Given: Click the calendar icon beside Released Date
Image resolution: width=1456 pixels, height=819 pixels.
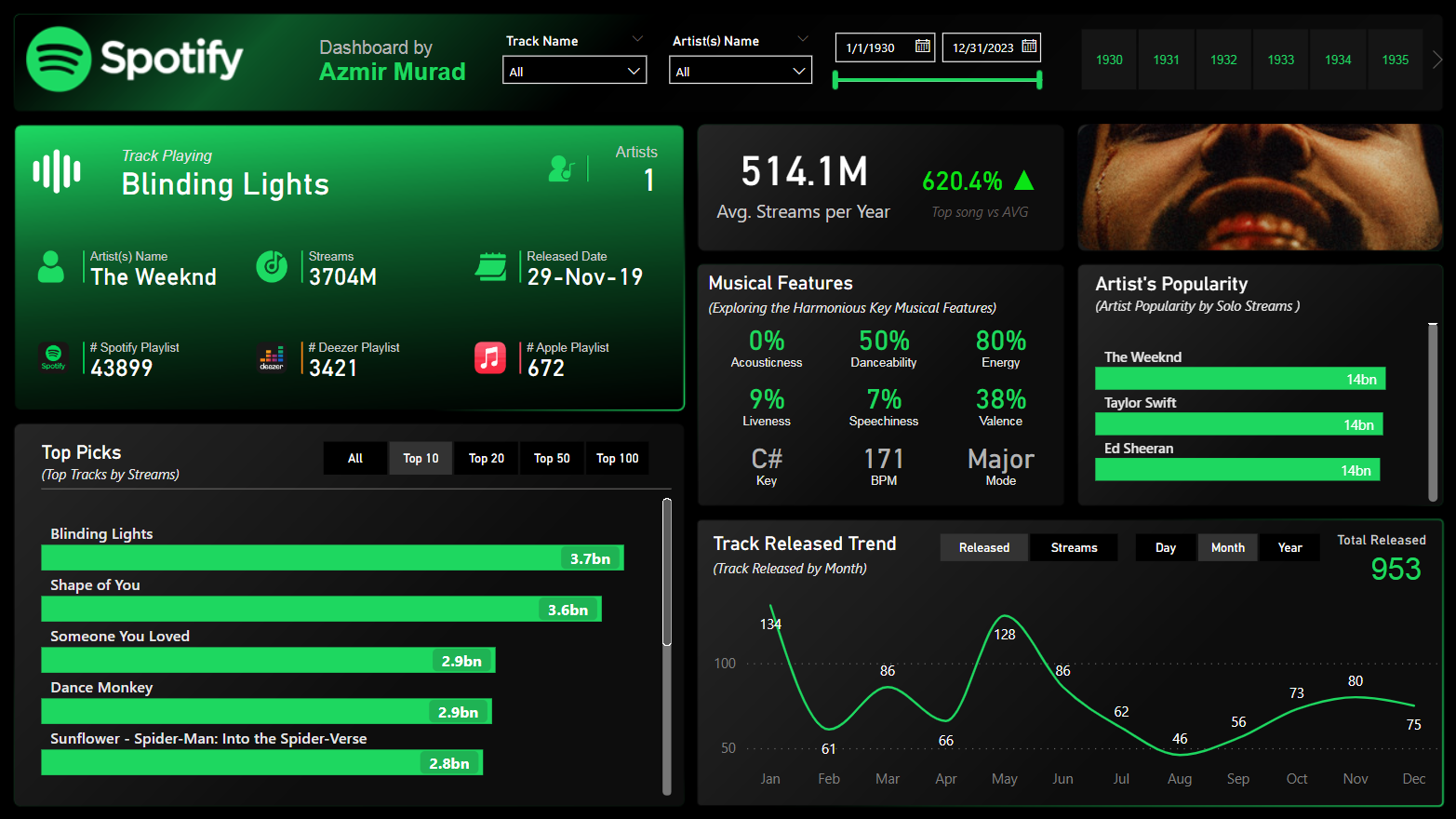Looking at the screenshot, I should [x=491, y=267].
